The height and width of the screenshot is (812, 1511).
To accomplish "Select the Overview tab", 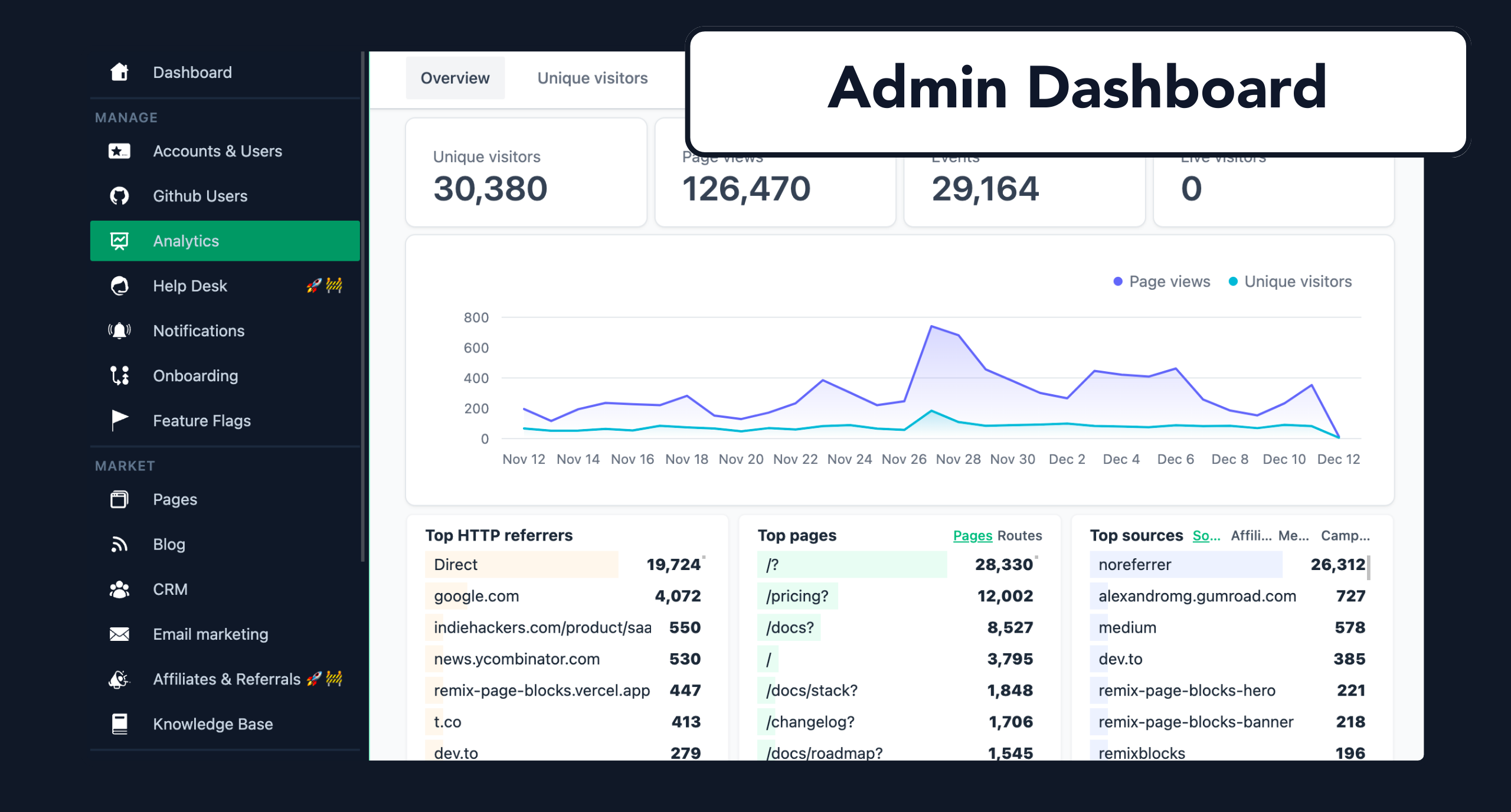I will (454, 78).
